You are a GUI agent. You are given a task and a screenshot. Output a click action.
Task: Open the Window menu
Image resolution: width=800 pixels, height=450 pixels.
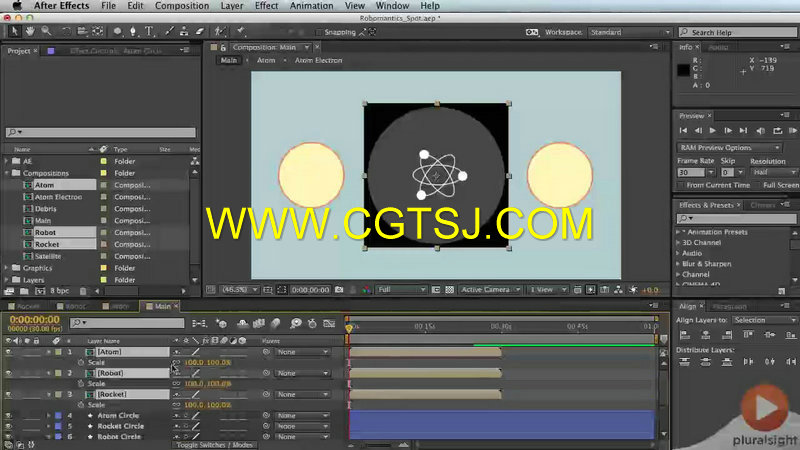392,6
